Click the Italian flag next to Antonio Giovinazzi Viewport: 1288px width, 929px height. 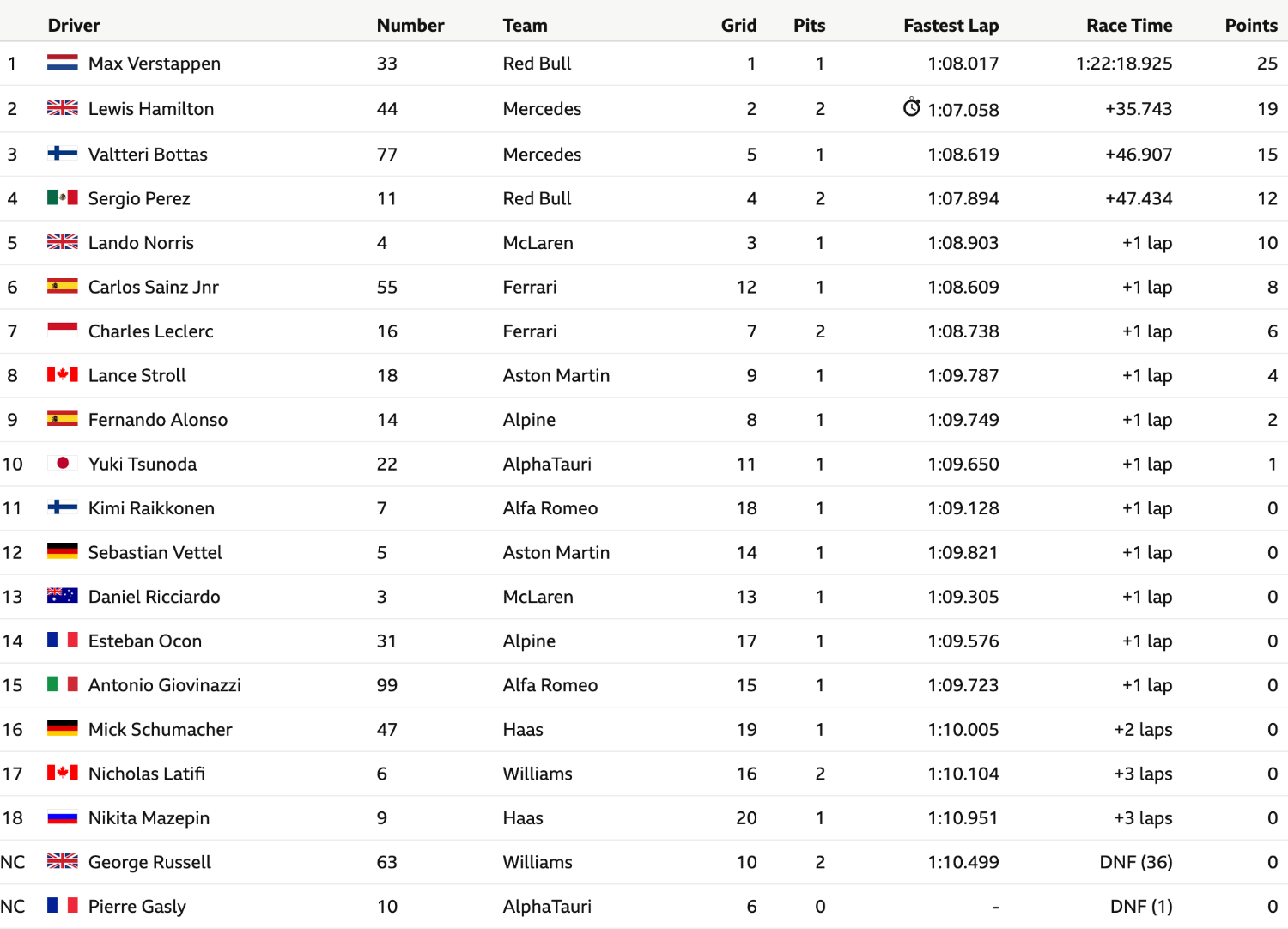(x=63, y=684)
